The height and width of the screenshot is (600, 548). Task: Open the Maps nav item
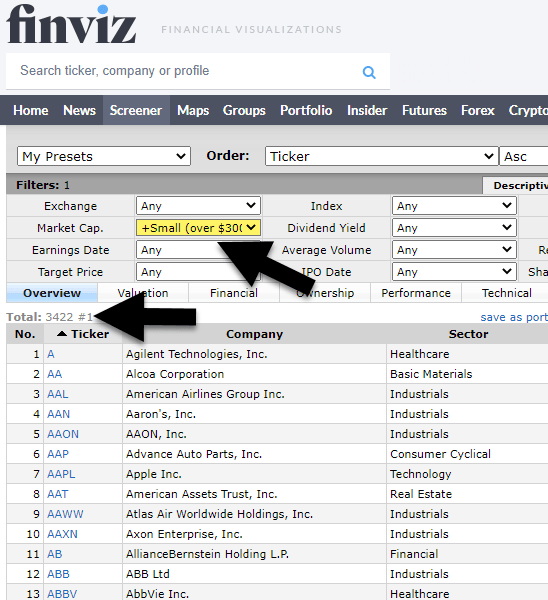point(193,110)
